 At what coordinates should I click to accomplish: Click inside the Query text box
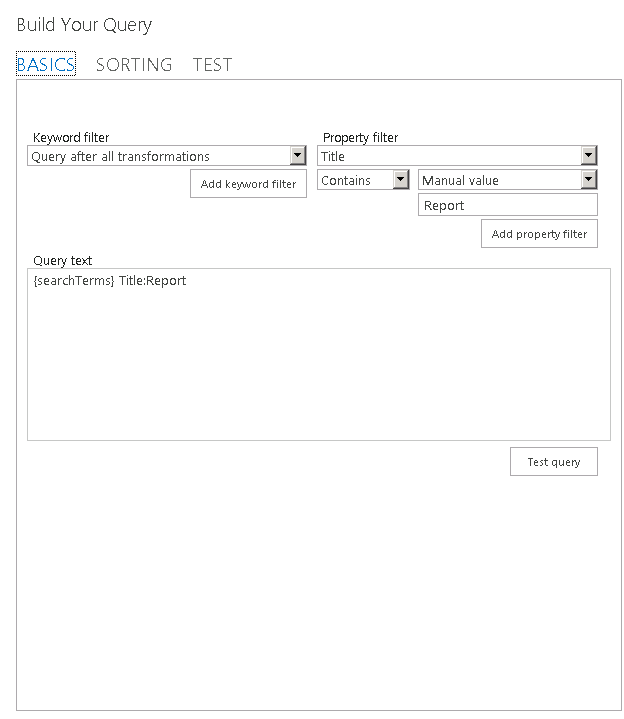pos(319,354)
